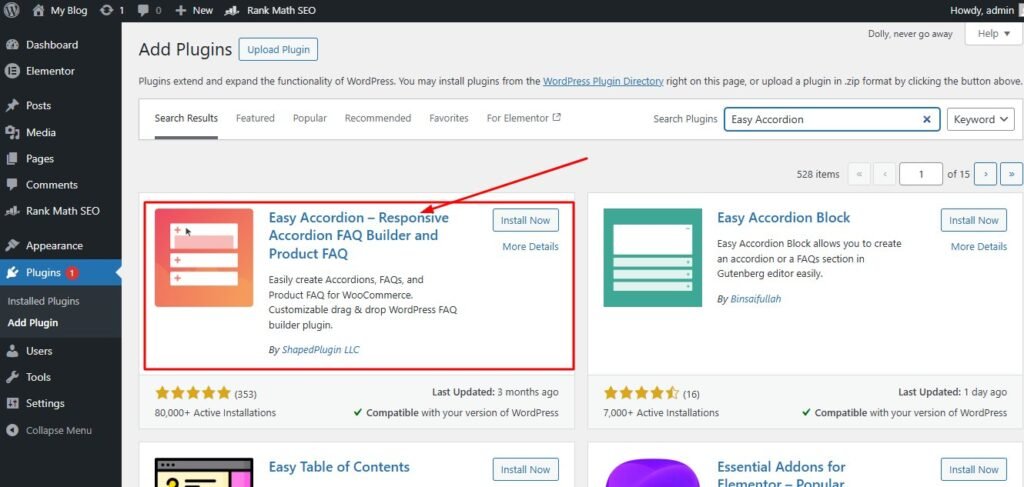Click the Upload Plugin button

click(278, 50)
